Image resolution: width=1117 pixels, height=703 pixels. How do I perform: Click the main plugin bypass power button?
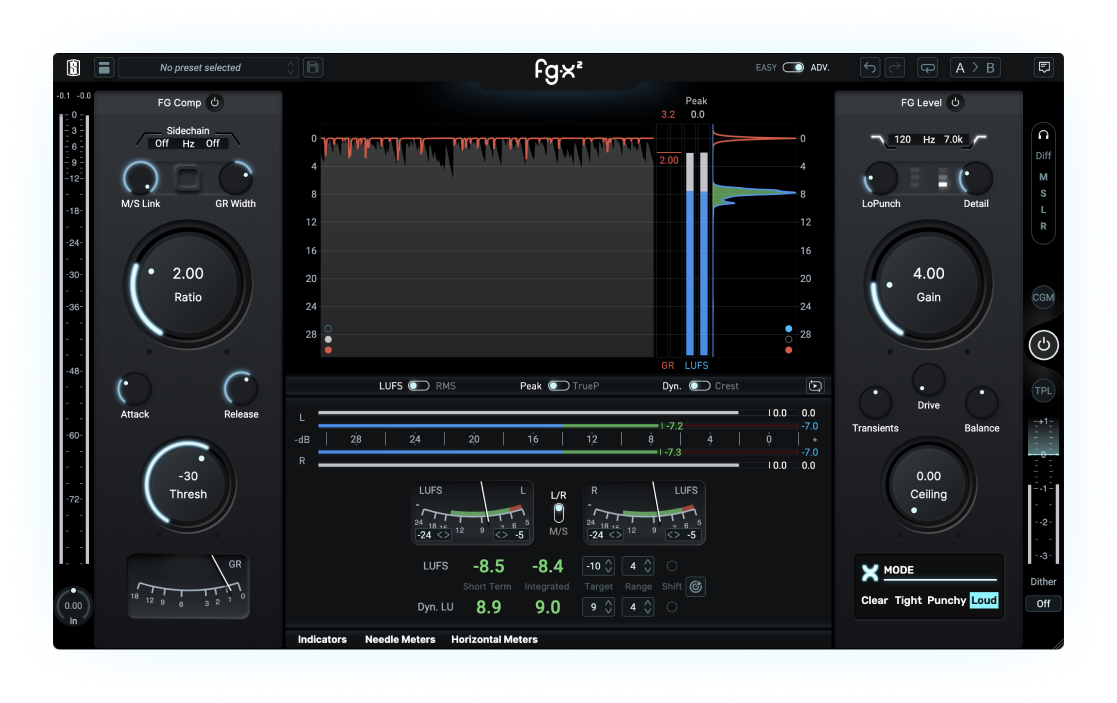pyautogui.click(x=1043, y=345)
